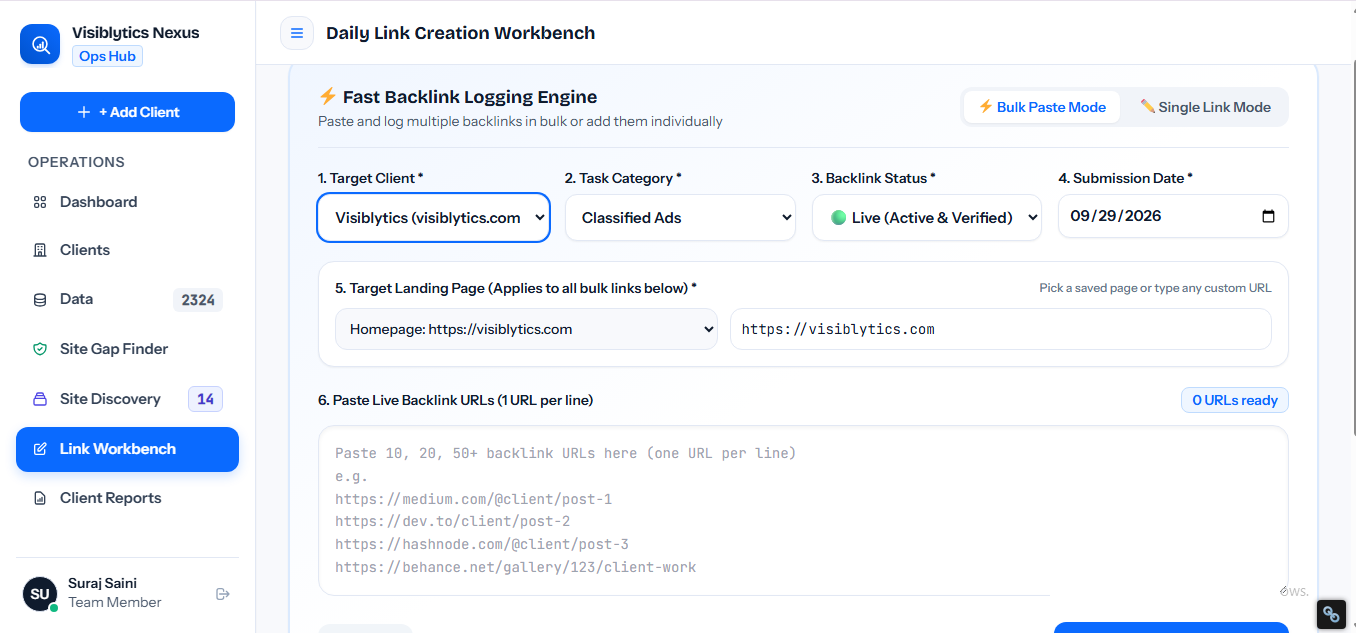Click the Fast Backlink Logging Engine heading
1356x633 pixels.
pyautogui.click(x=470, y=97)
